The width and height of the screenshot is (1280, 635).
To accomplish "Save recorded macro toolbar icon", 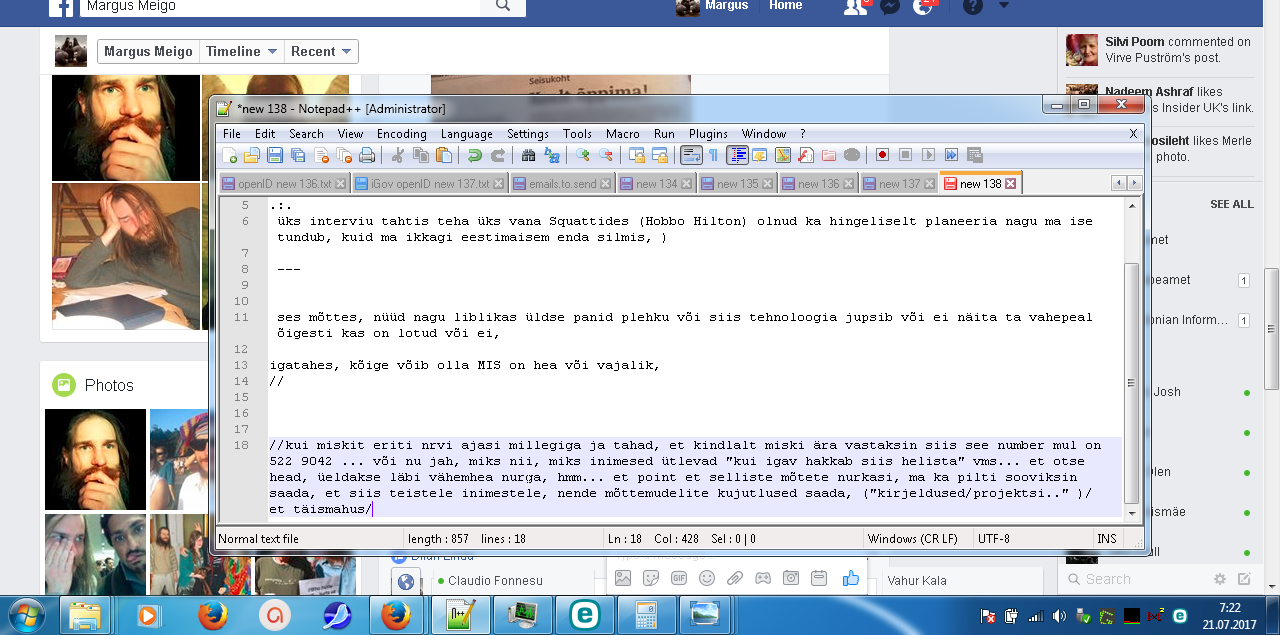I will [974, 155].
